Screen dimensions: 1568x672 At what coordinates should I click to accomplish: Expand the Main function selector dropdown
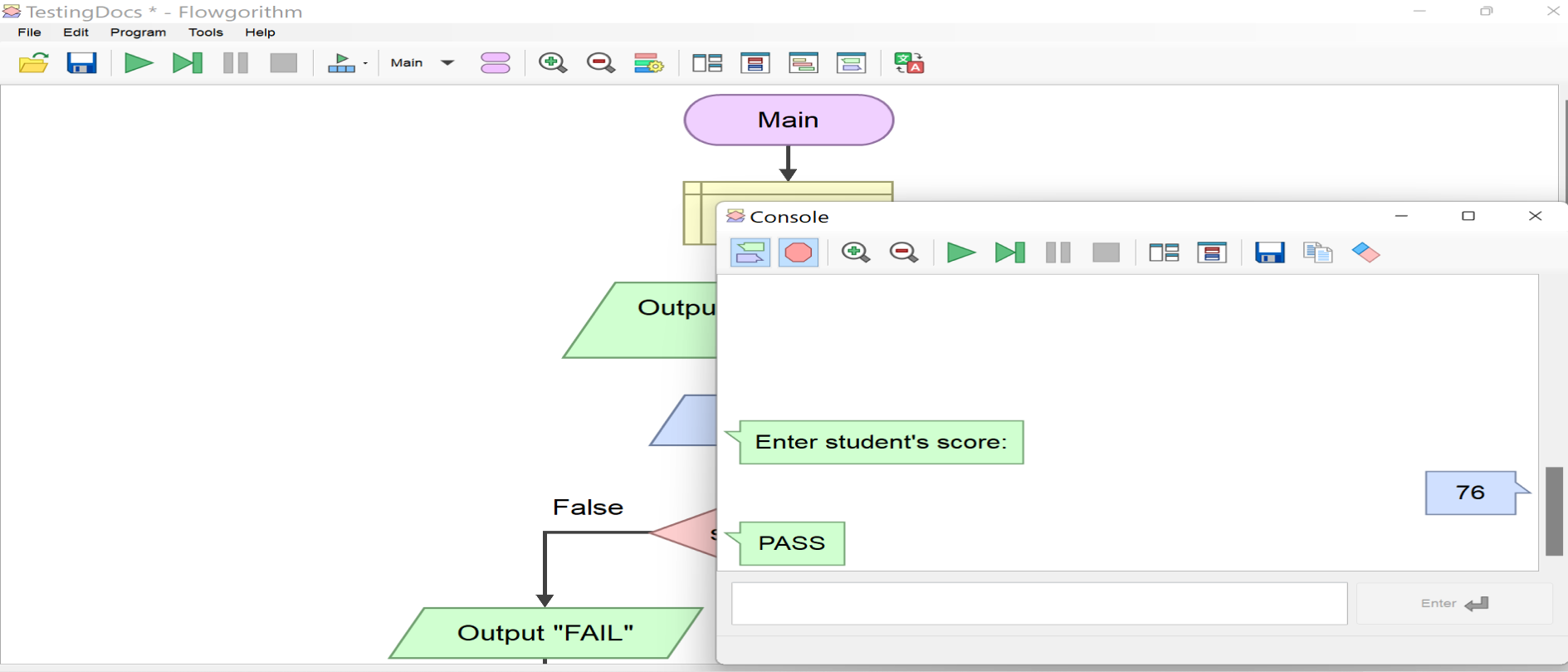447,63
